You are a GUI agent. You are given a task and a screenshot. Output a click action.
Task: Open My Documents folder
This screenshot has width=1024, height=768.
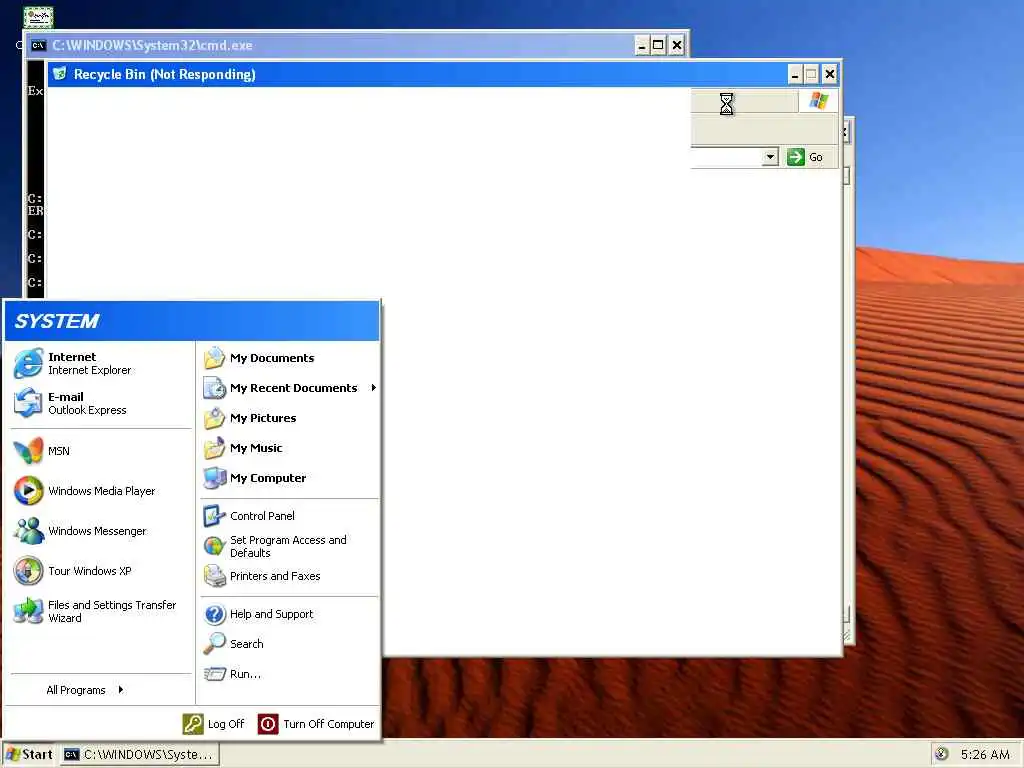[289, 358]
